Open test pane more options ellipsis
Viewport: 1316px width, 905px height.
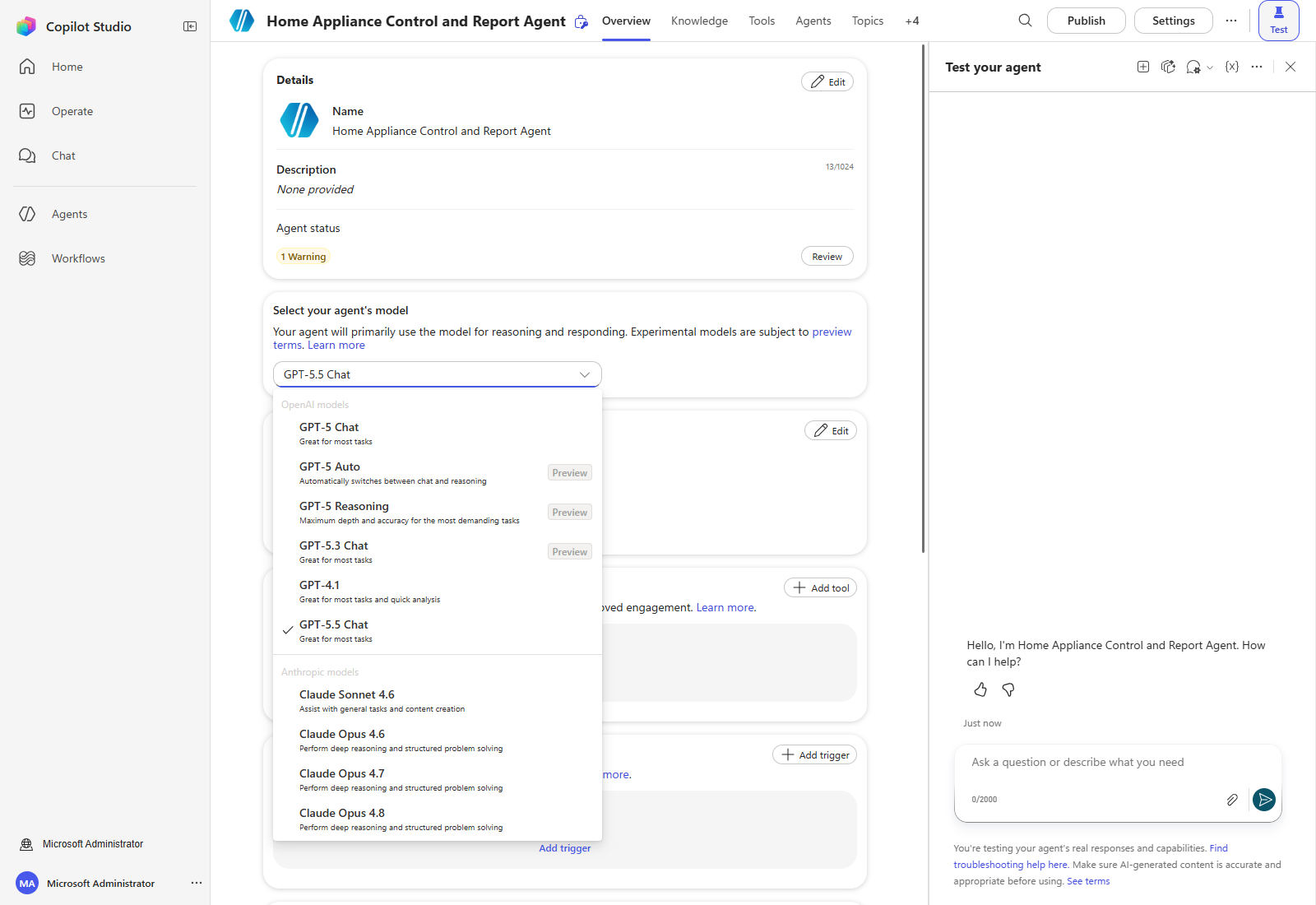[1257, 67]
